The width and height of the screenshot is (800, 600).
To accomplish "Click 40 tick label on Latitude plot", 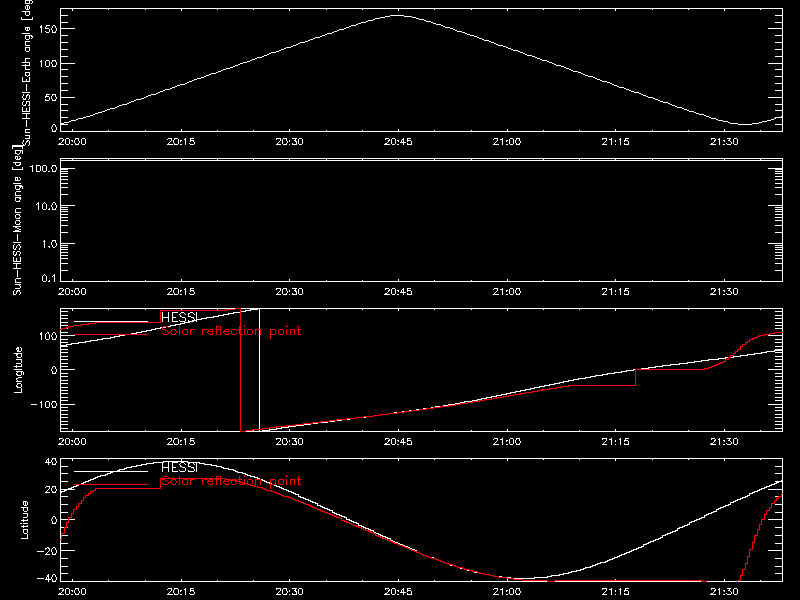I will click(x=52, y=462).
